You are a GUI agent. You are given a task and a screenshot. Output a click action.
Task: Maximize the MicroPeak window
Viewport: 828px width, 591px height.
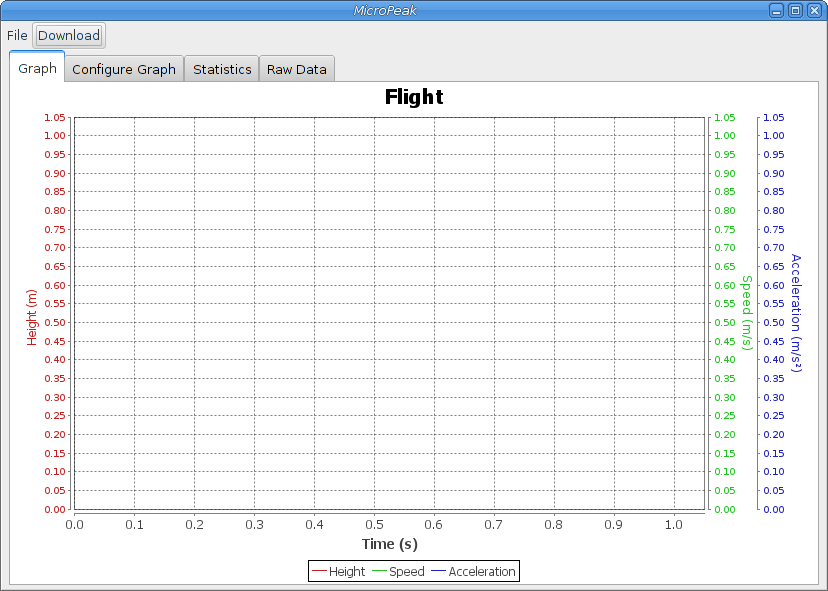[x=795, y=10]
